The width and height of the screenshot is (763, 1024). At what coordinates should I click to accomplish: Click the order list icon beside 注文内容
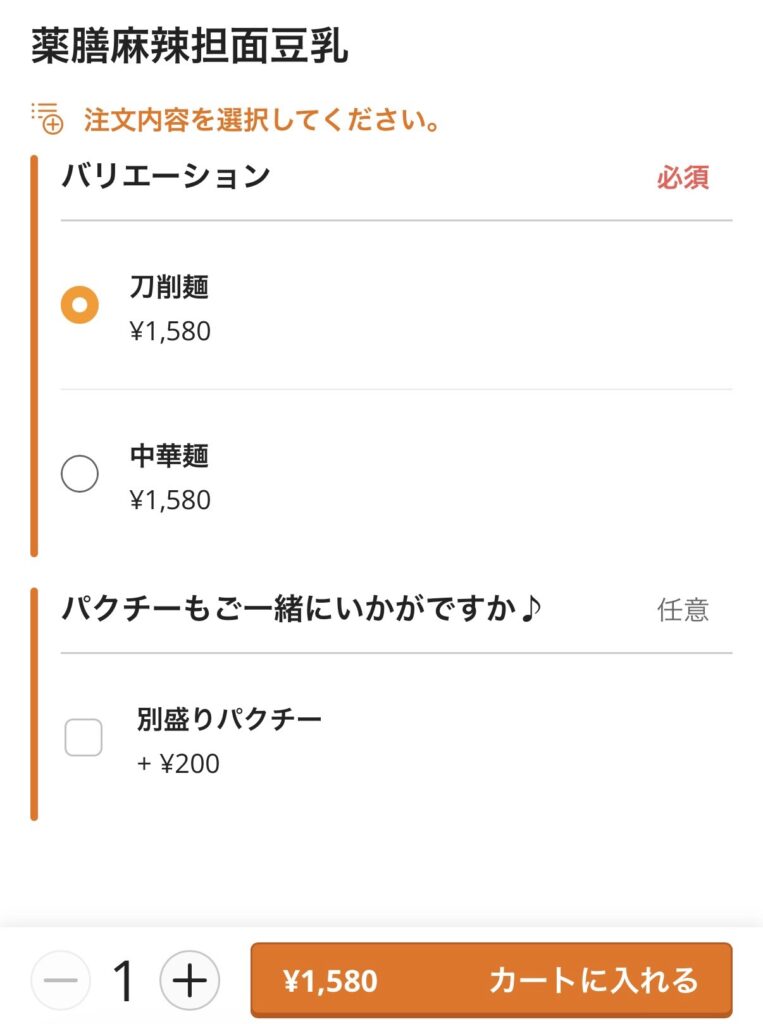click(47, 118)
